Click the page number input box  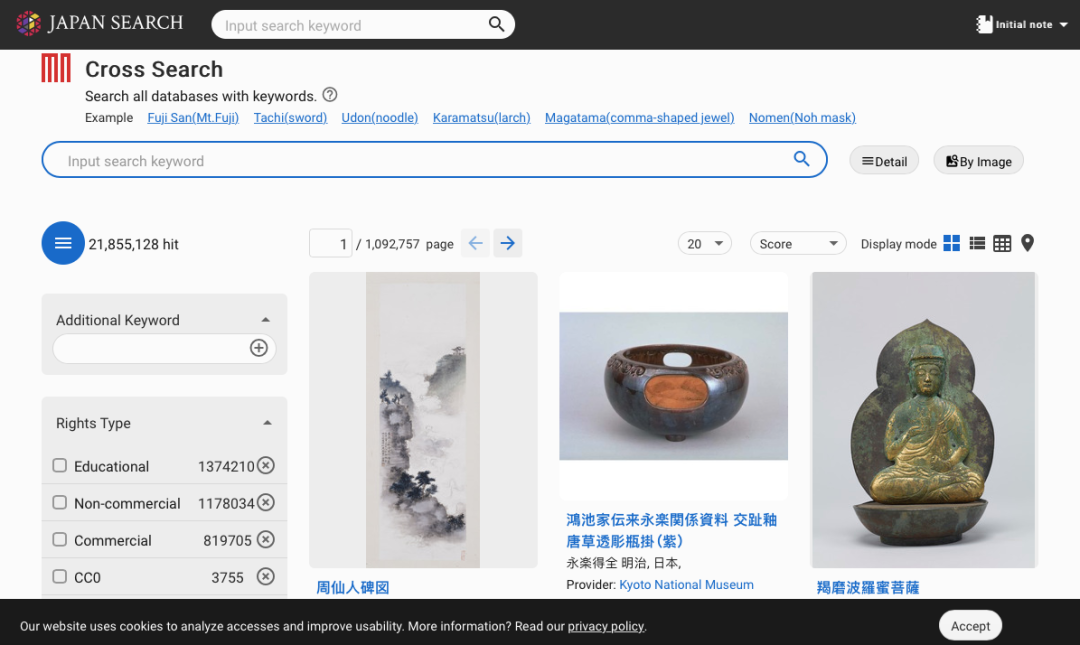coord(331,243)
